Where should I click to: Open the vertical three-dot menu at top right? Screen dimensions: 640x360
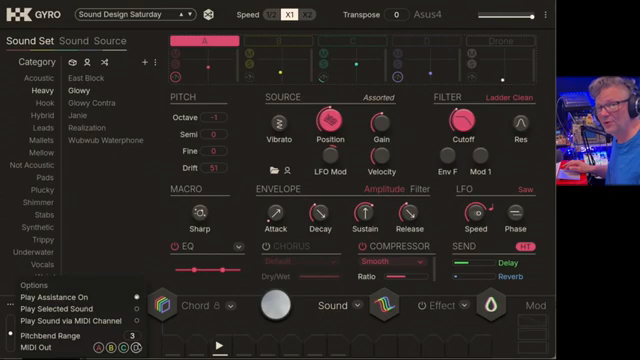tap(545, 15)
